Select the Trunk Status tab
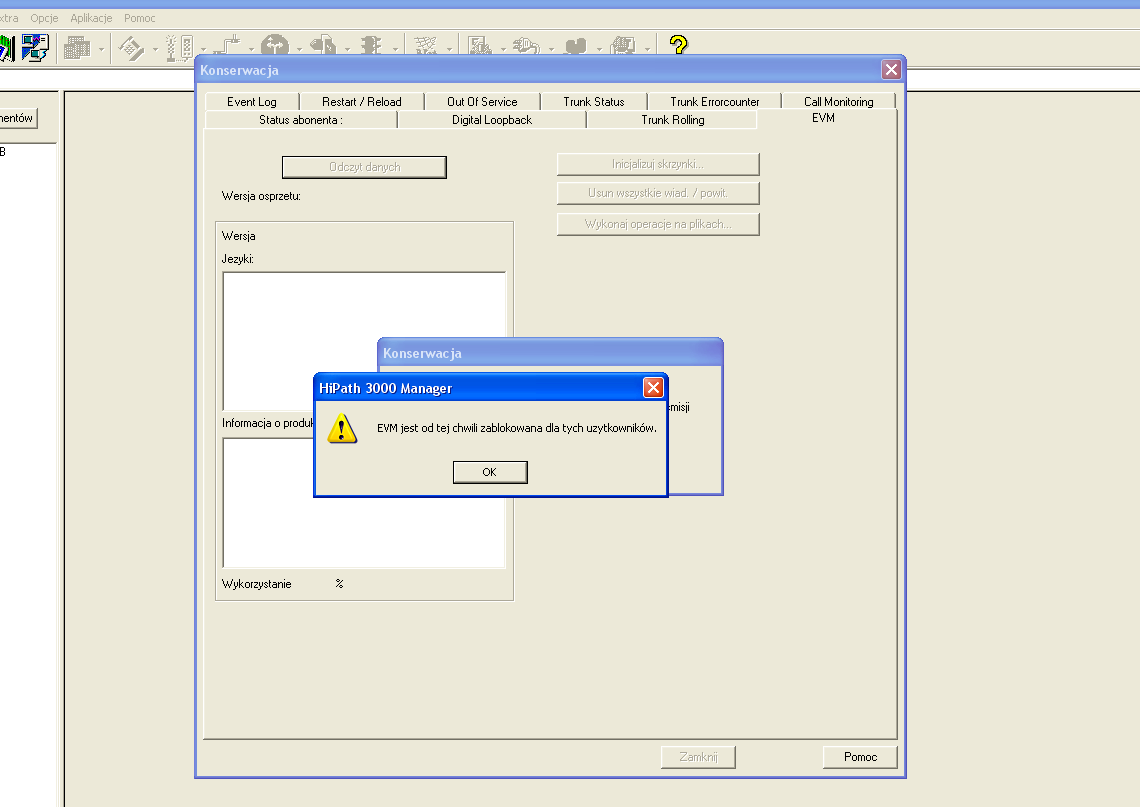Image resolution: width=1140 pixels, height=807 pixels. pos(593,102)
